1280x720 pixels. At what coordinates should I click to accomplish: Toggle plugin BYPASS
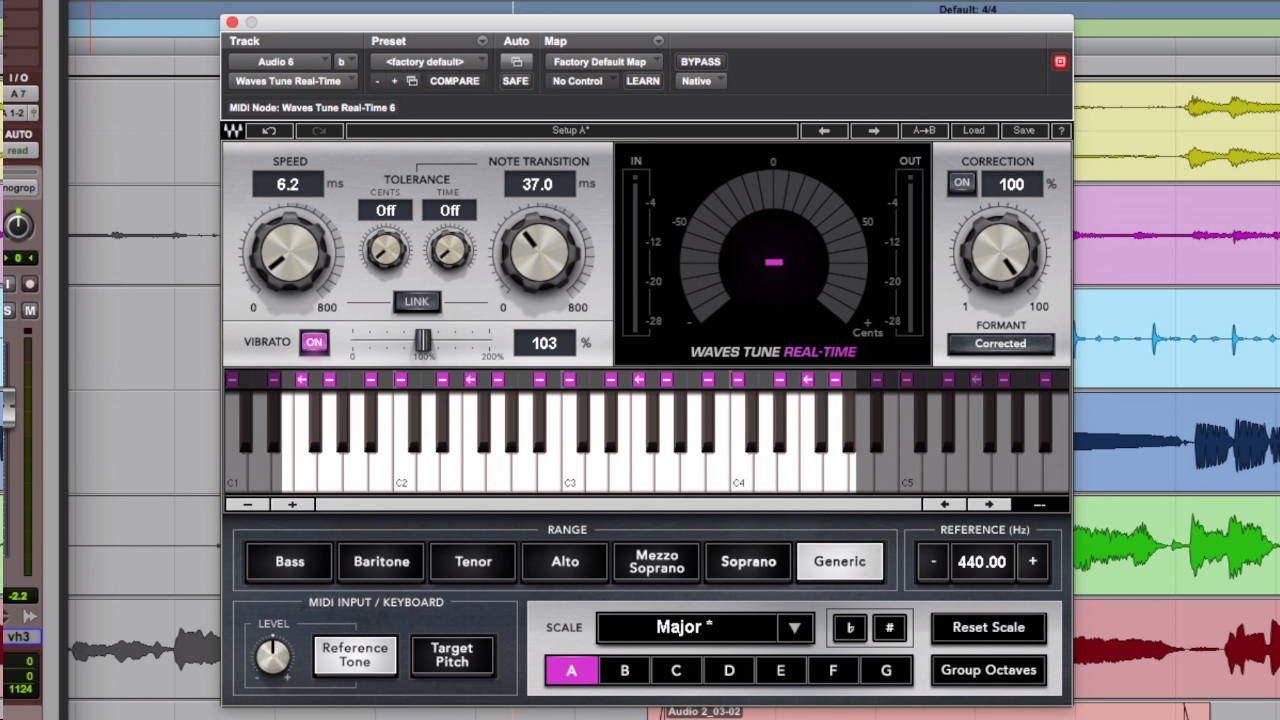(x=700, y=62)
